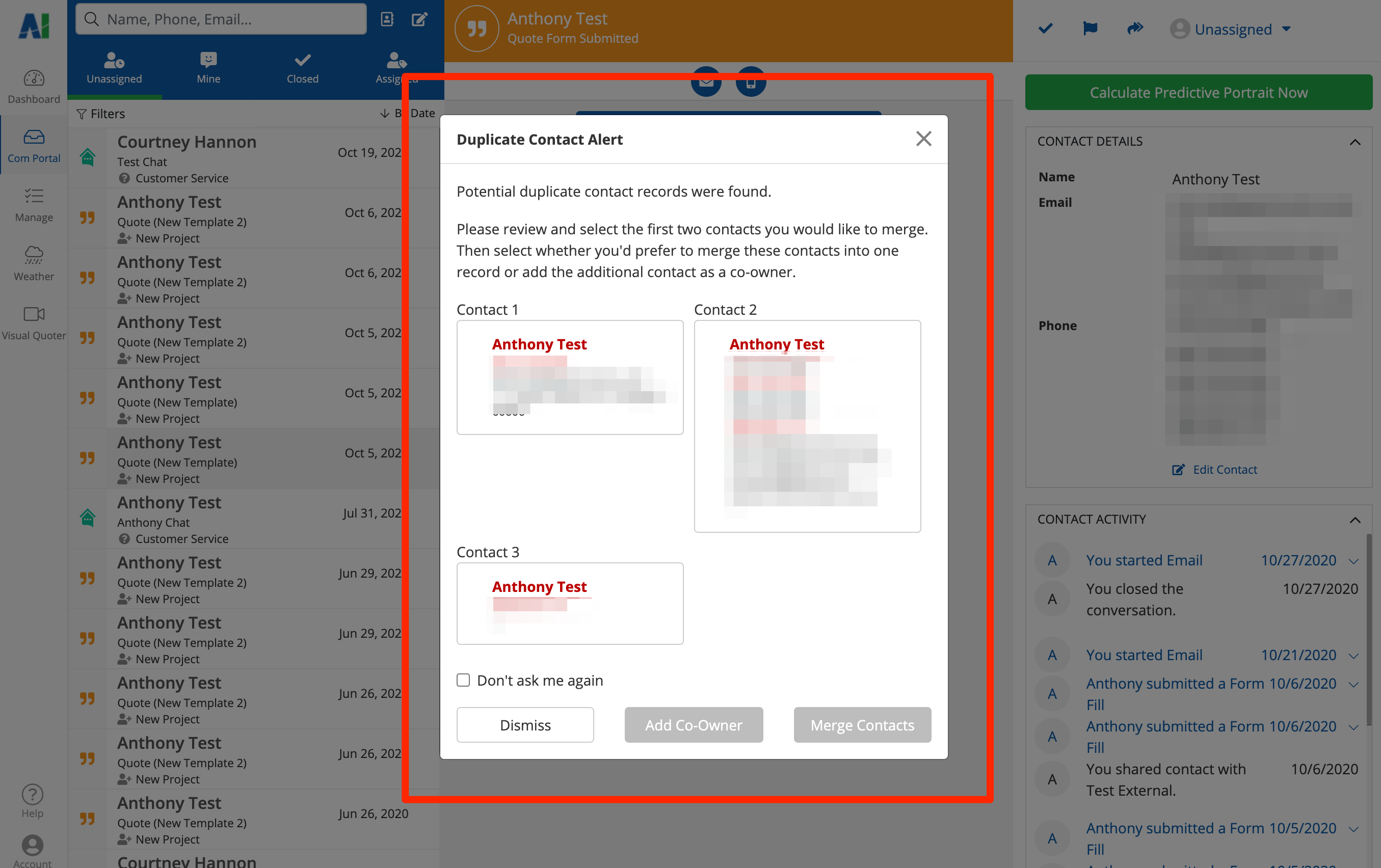Collapse the Contact Details section
Viewport: 1381px width, 868px height.
click(x=1355, y=142)
